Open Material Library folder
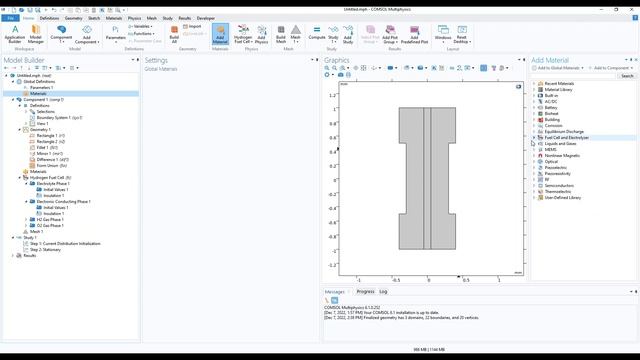 tap(558, 89)
